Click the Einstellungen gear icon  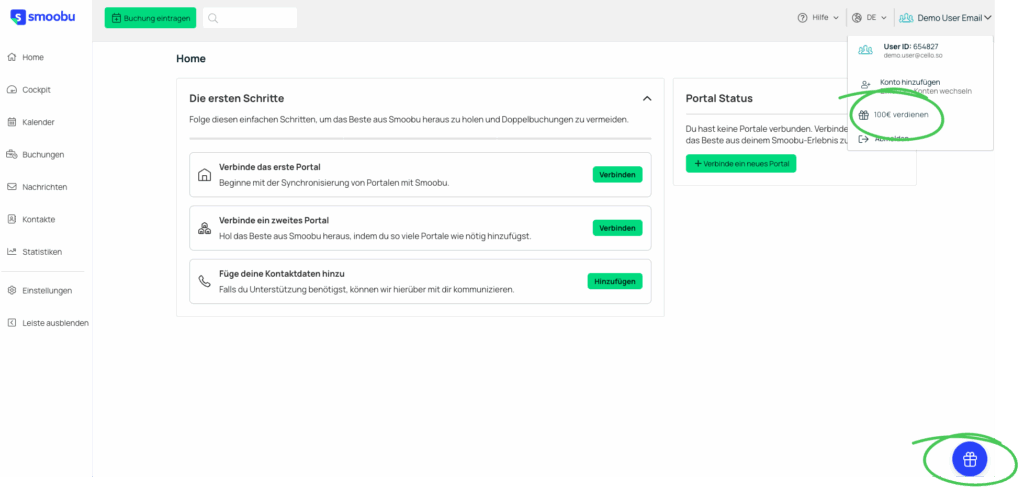(12, 291)
